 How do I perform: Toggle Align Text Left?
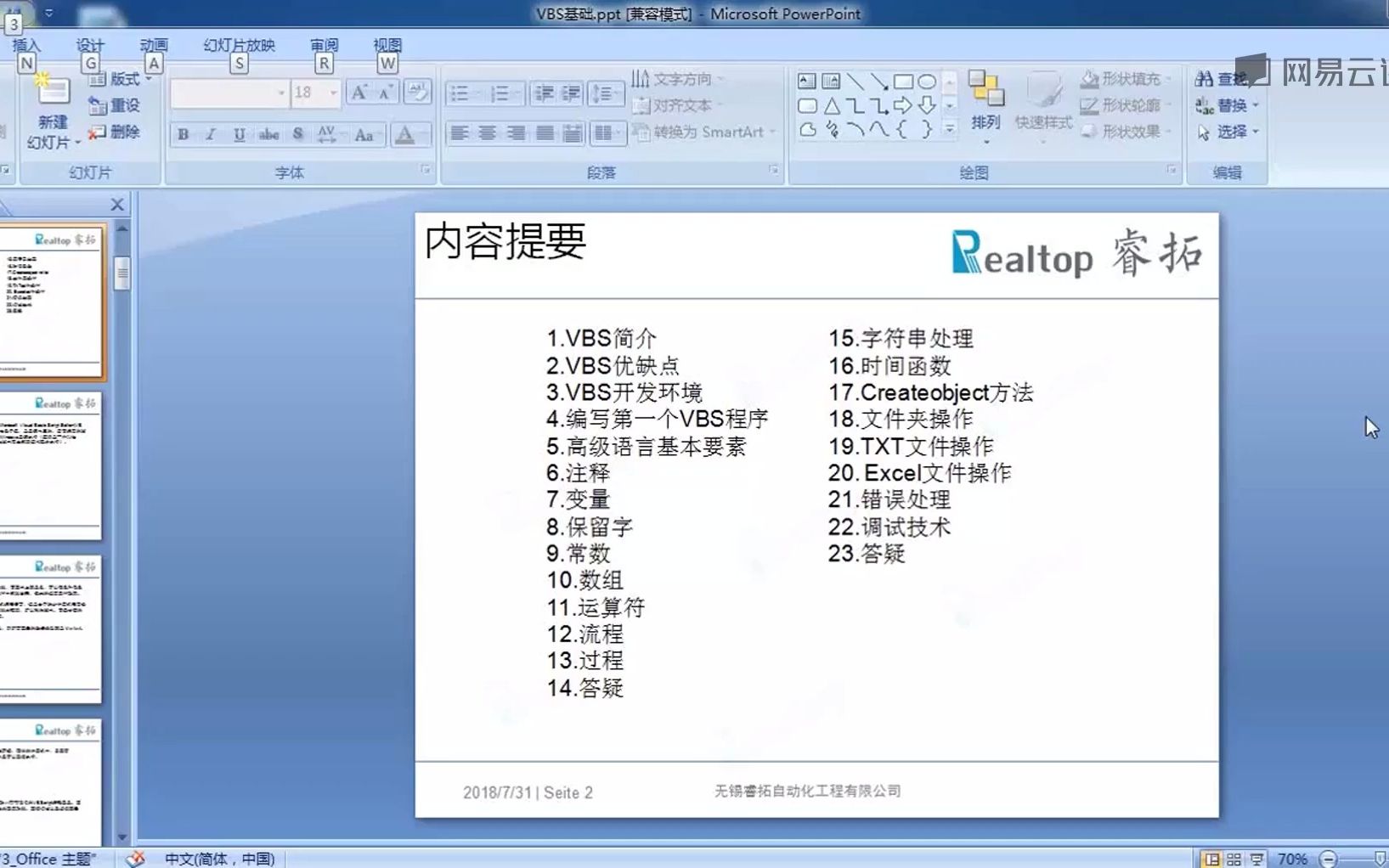[x=460, y=132]
